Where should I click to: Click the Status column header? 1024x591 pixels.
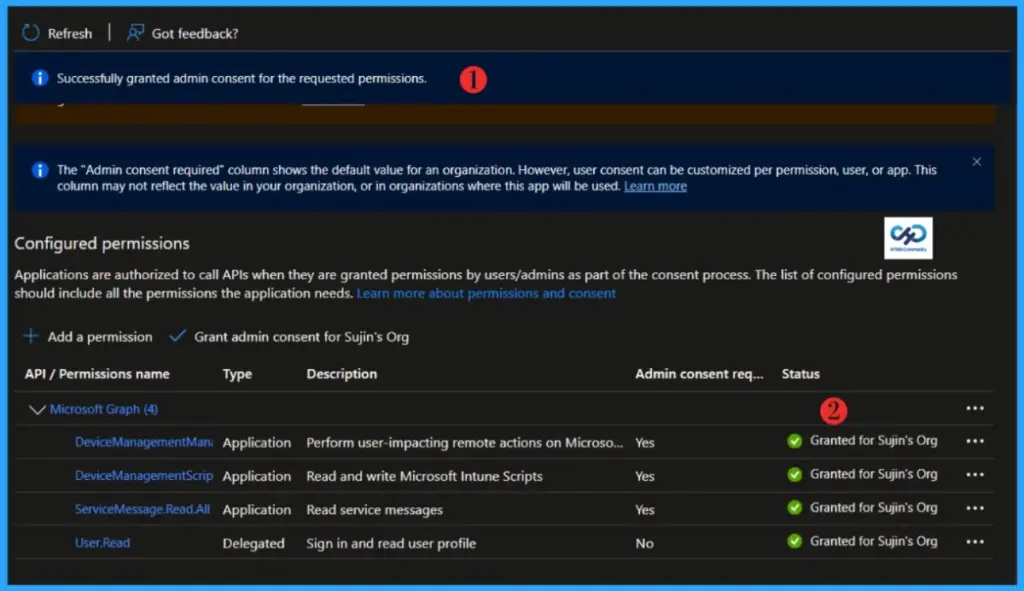(801, 374)
